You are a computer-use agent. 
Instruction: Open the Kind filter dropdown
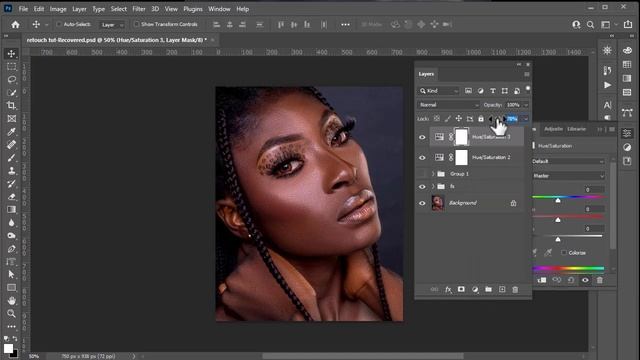439,91
